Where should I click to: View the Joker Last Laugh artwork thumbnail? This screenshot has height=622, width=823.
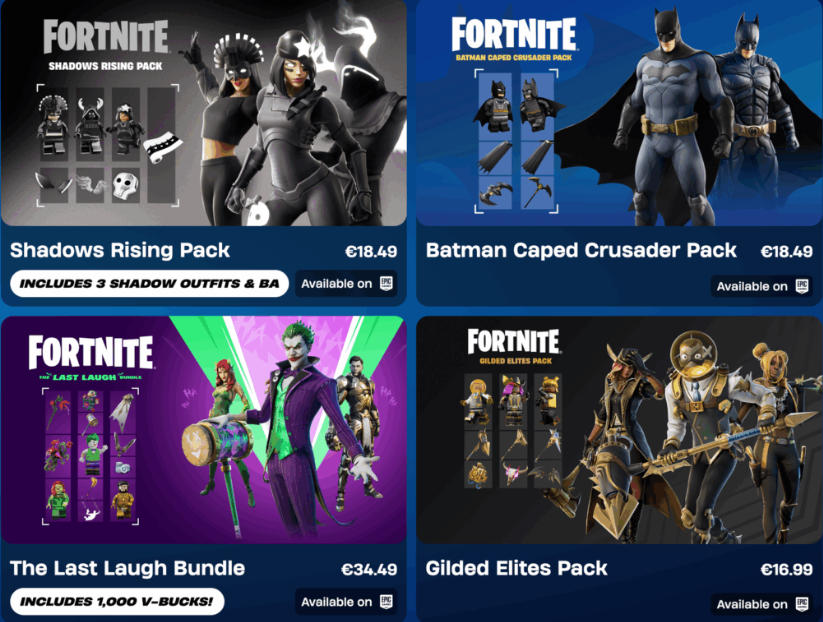tap(204, 430)
